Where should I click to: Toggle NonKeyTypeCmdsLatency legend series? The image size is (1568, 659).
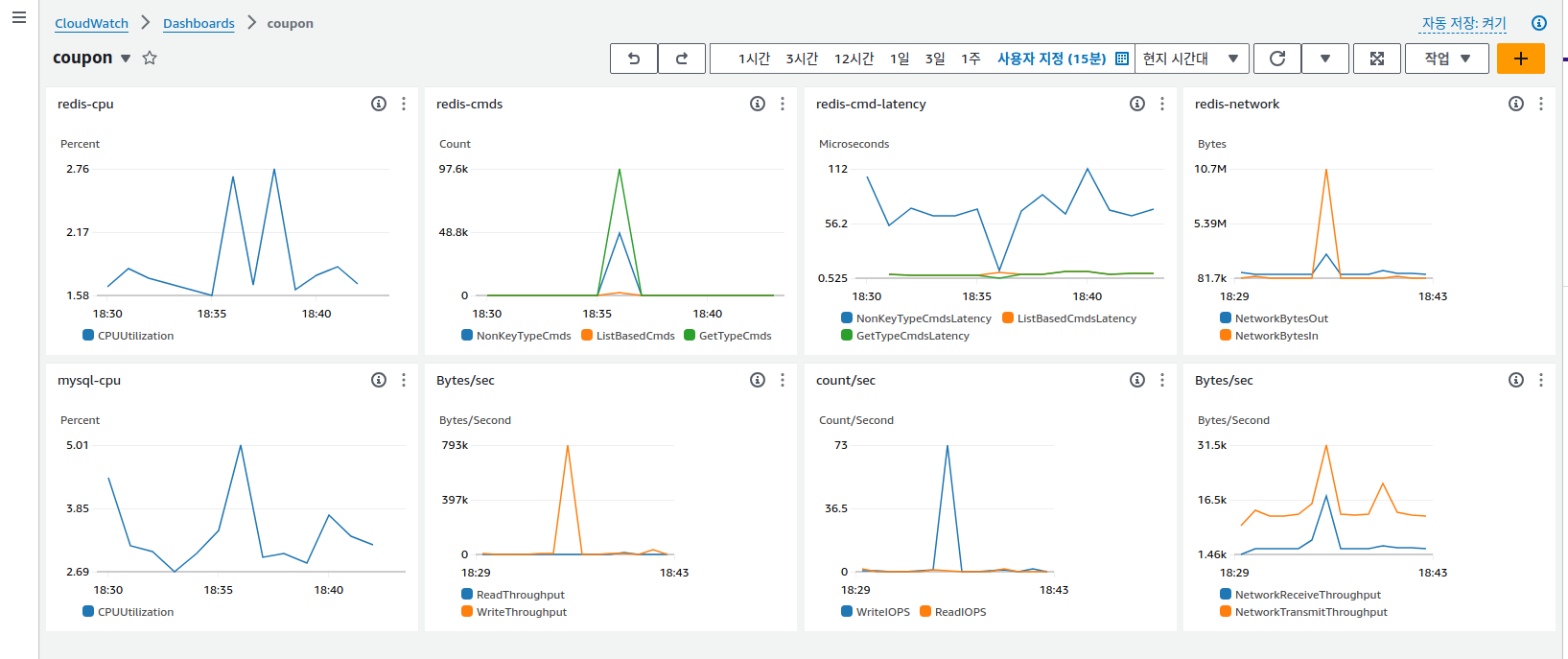tap(916, 318)
